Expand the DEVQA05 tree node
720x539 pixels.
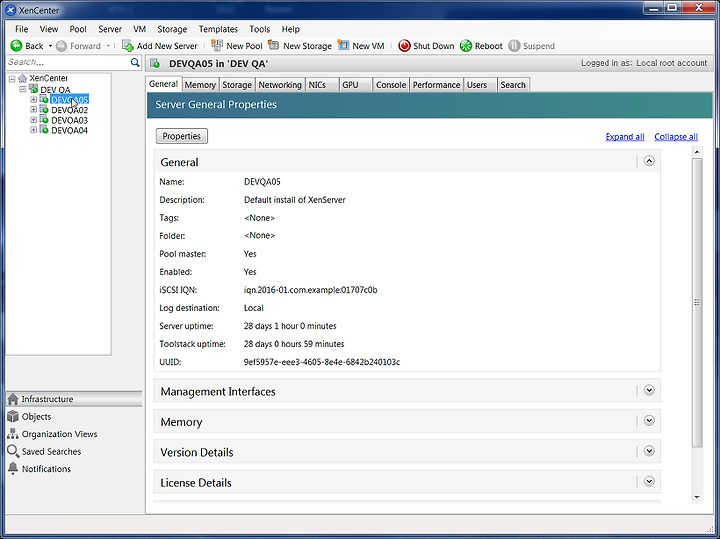33,99
